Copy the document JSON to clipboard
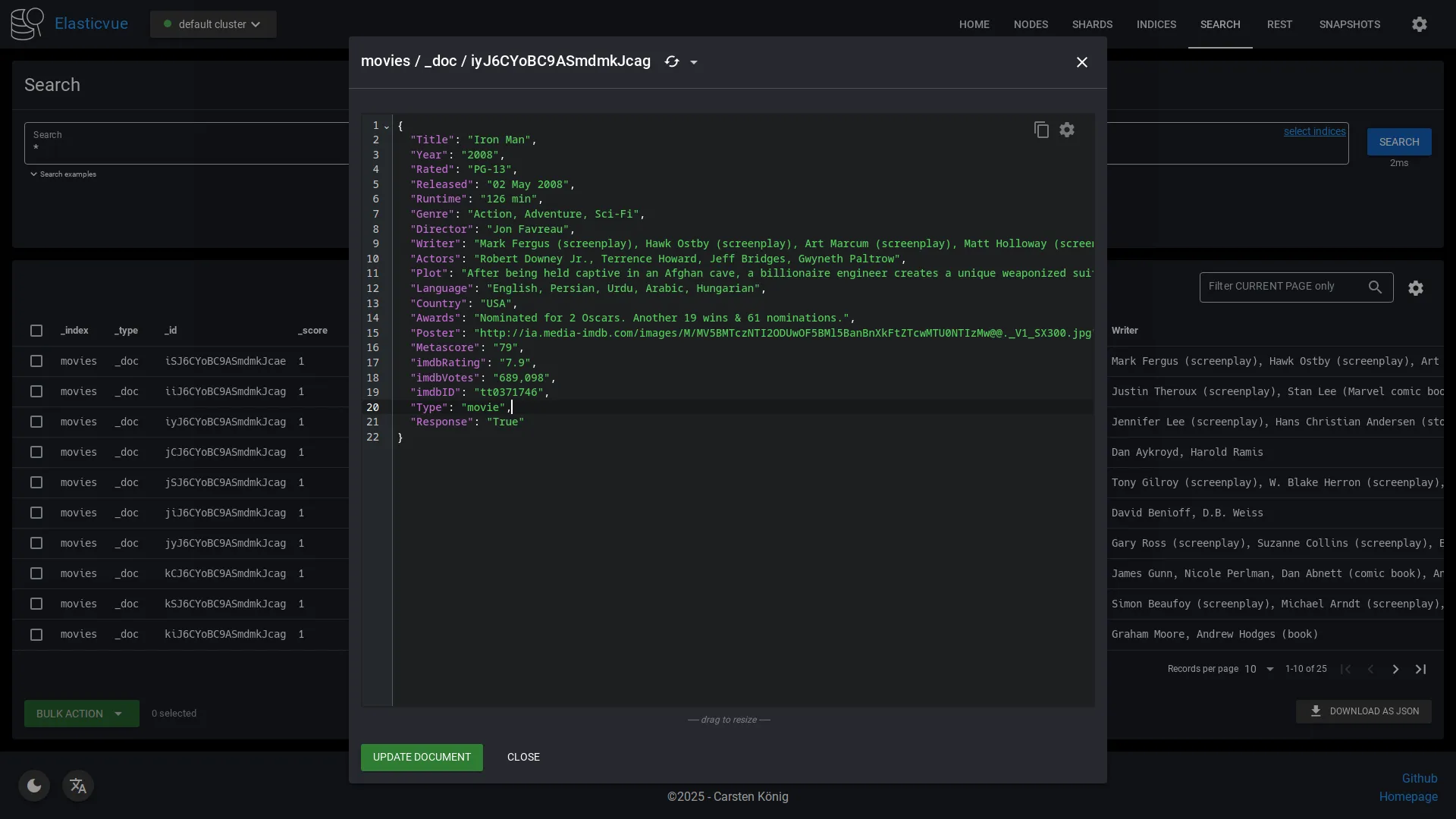This screenshot has width=1456, height=819. 1040,130
